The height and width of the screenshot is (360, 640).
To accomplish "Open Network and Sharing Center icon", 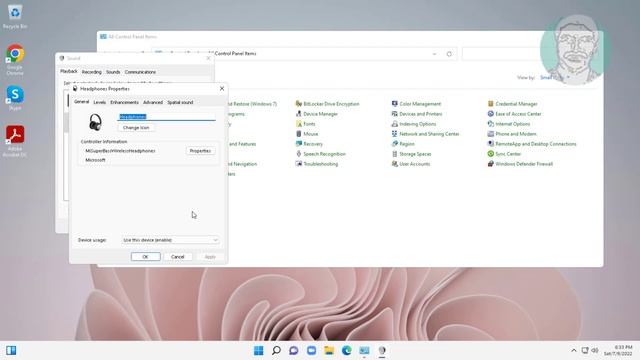I will pos(395,134).
